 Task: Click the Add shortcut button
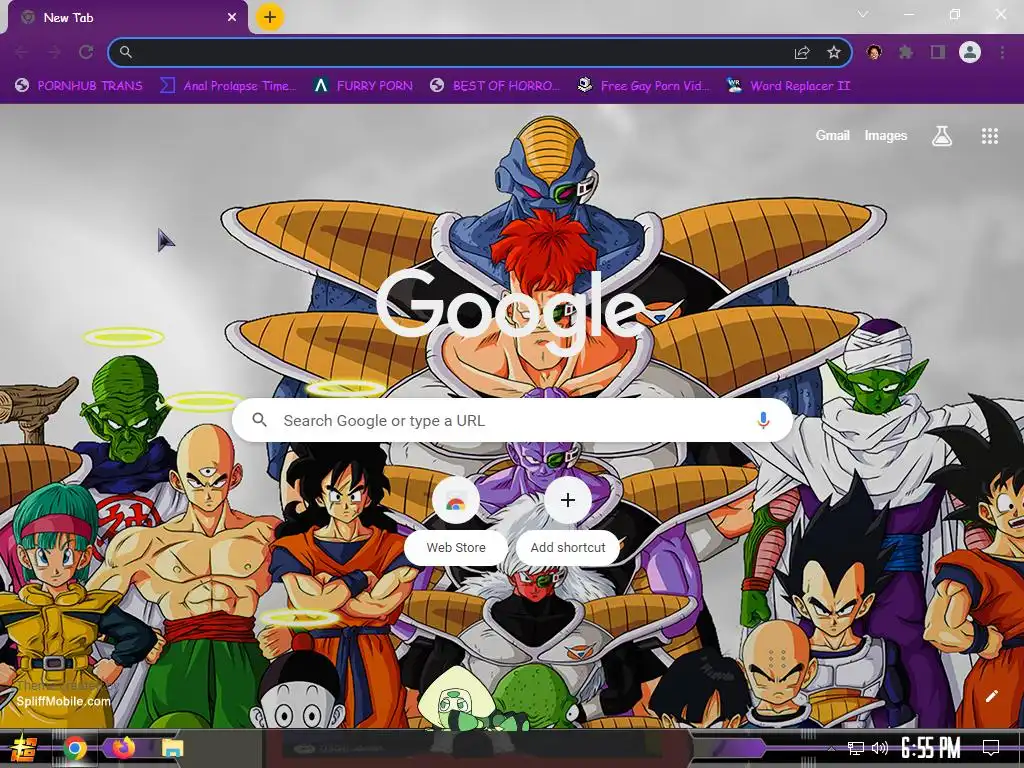pyautogui.click(x=568, y=522)
